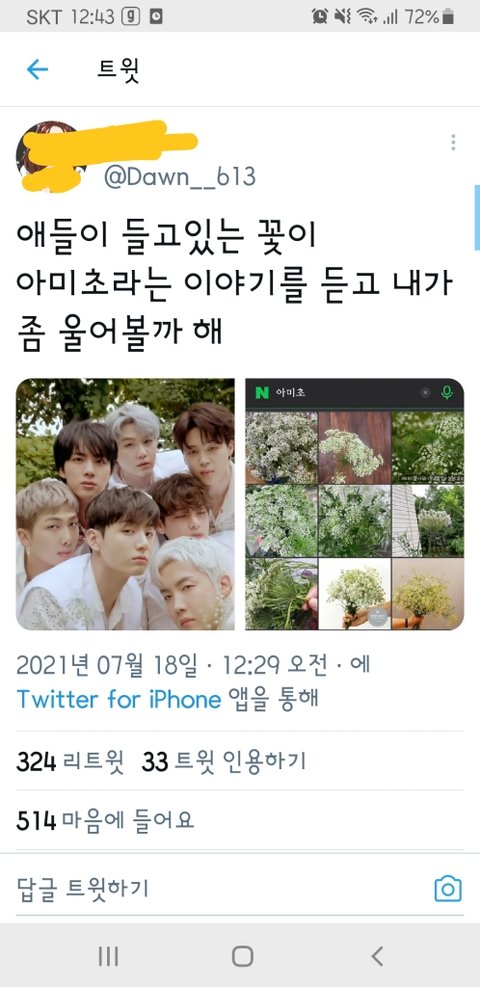Tap the 2021년 07월 18일 timestamp
The width and height of the screenshot is (480, 987).
[x=107, y=666]
